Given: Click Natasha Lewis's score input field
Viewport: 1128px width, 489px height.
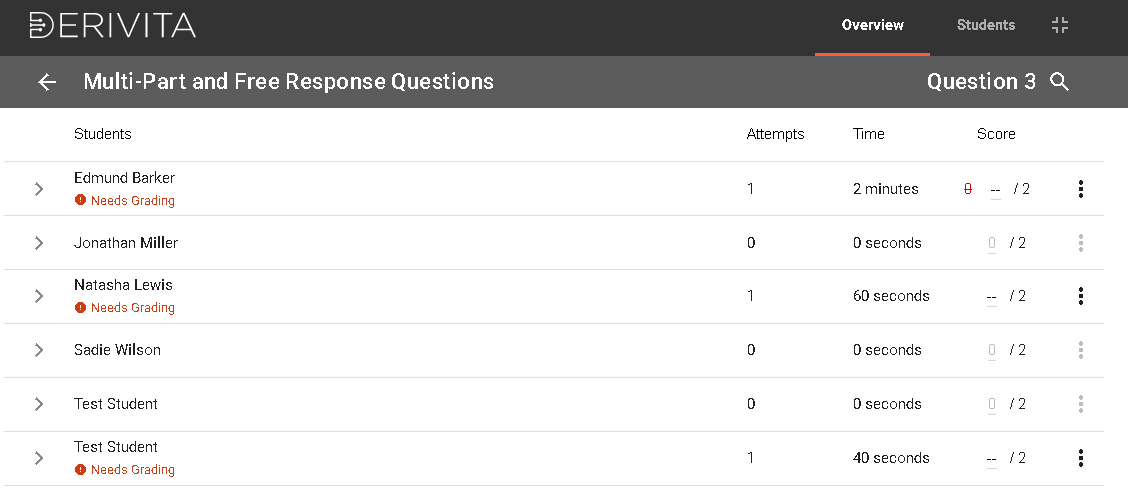Looking at the screenshot, I should pyautogui.click(x=991, y=296).
